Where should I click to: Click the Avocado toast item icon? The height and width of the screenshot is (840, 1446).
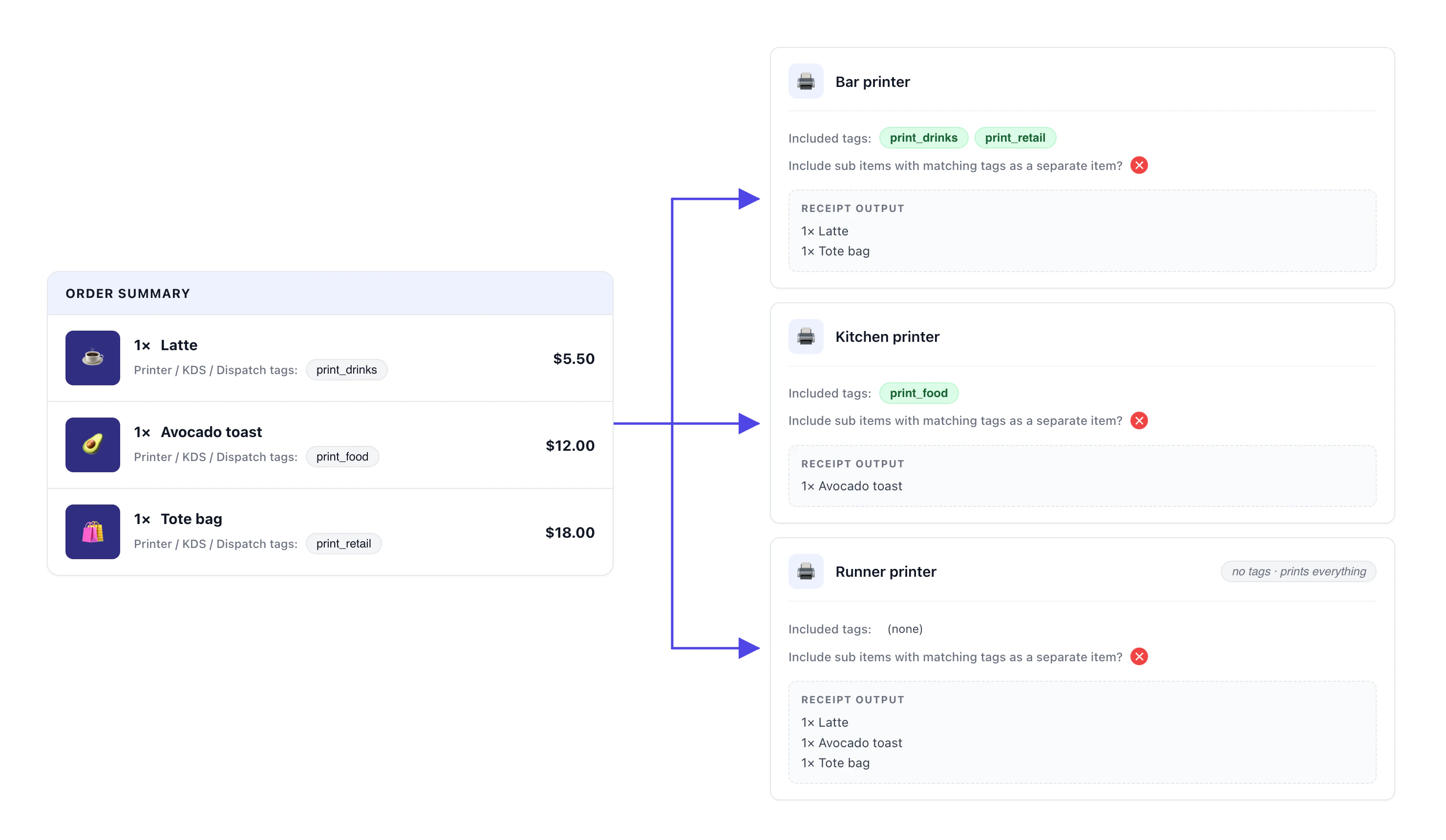point(92,445)
